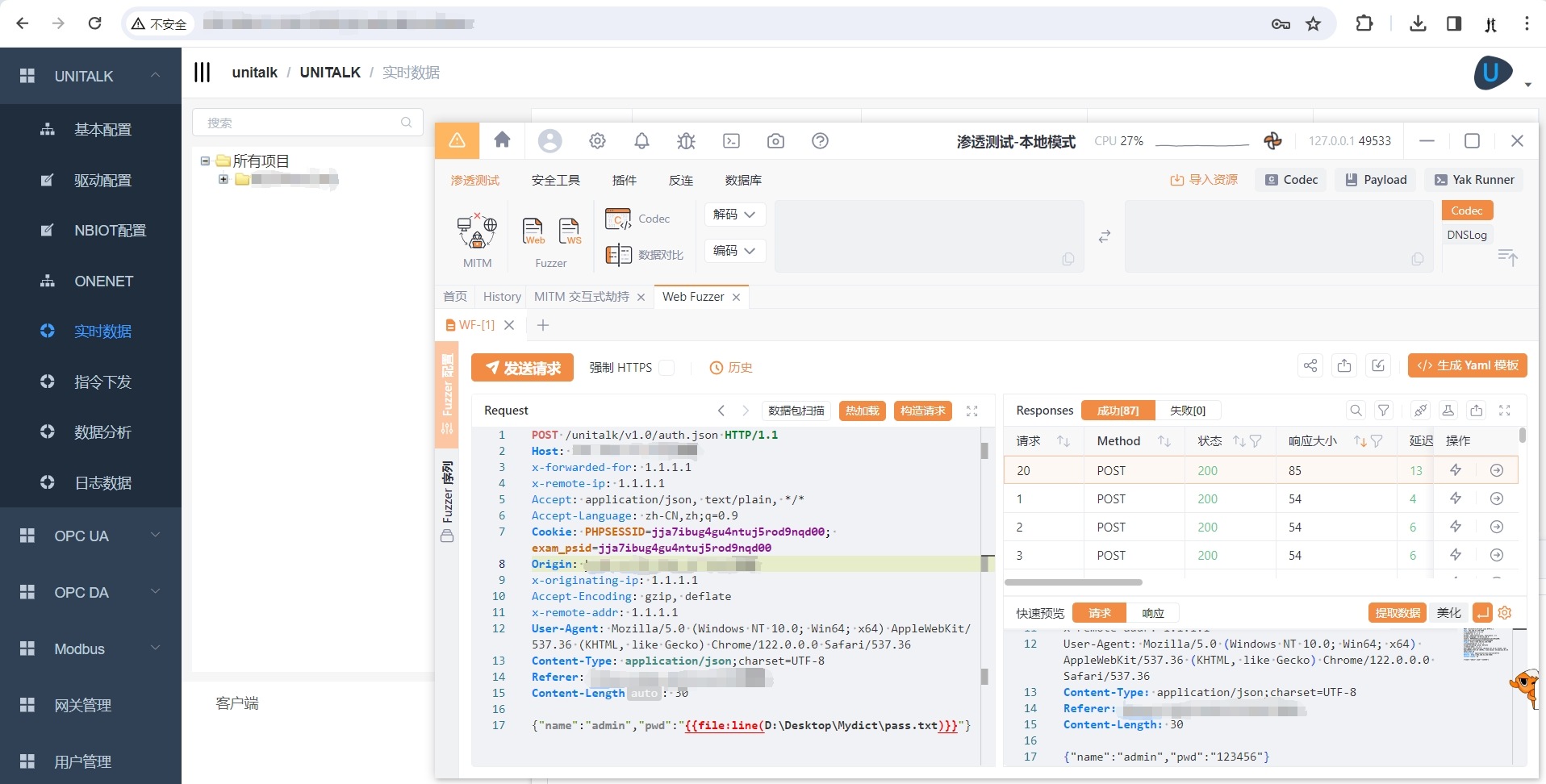1546x784 pixels.
Task: Switch to the History tab
Action: click(502, 297)
